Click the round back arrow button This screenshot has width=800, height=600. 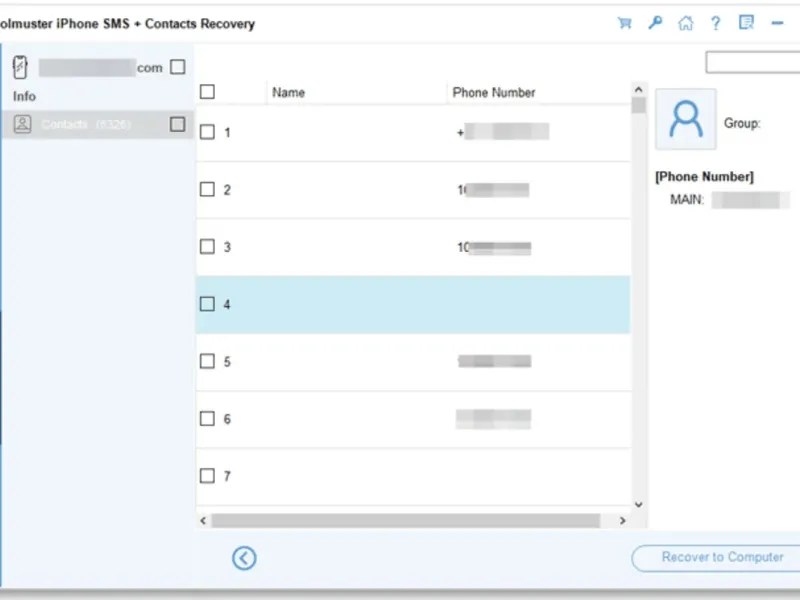click(x=244, y=558)
